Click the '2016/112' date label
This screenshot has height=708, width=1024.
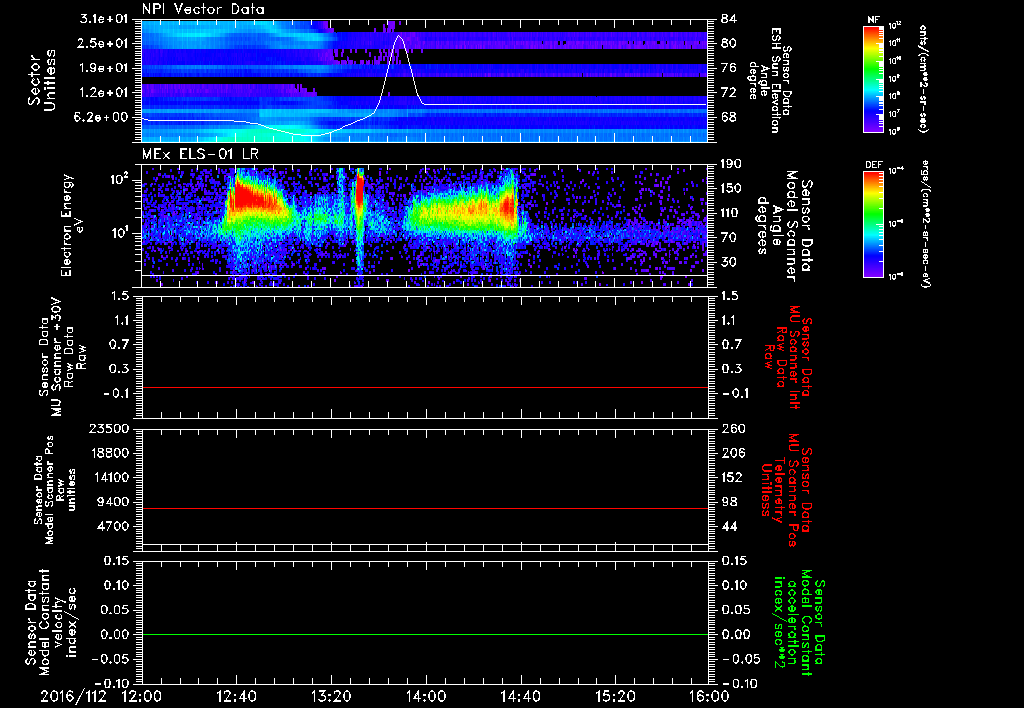point(73,697)
